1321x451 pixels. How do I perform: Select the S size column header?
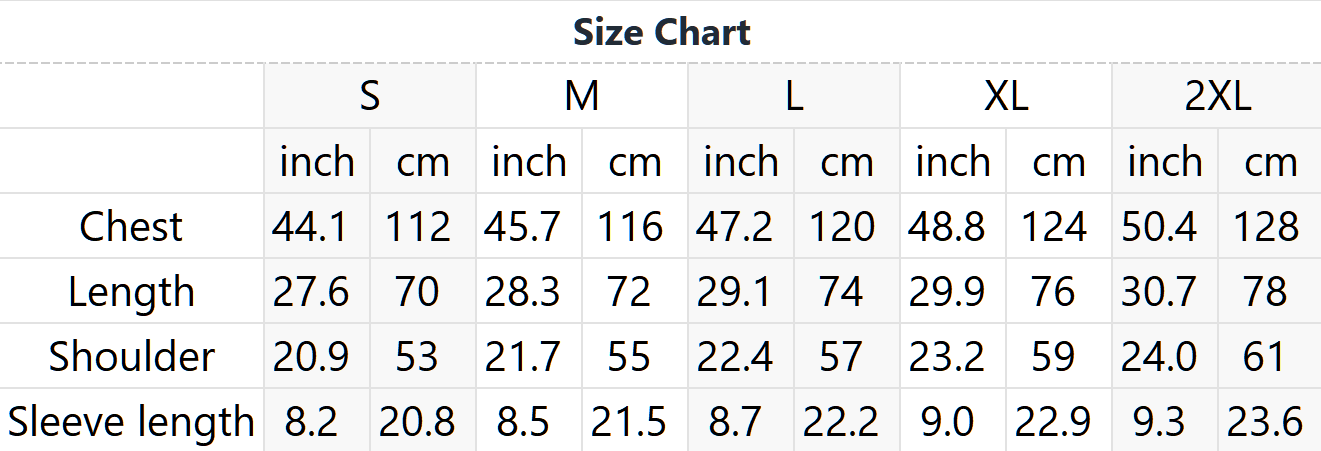pyautogui.click(x=370, y=96)
